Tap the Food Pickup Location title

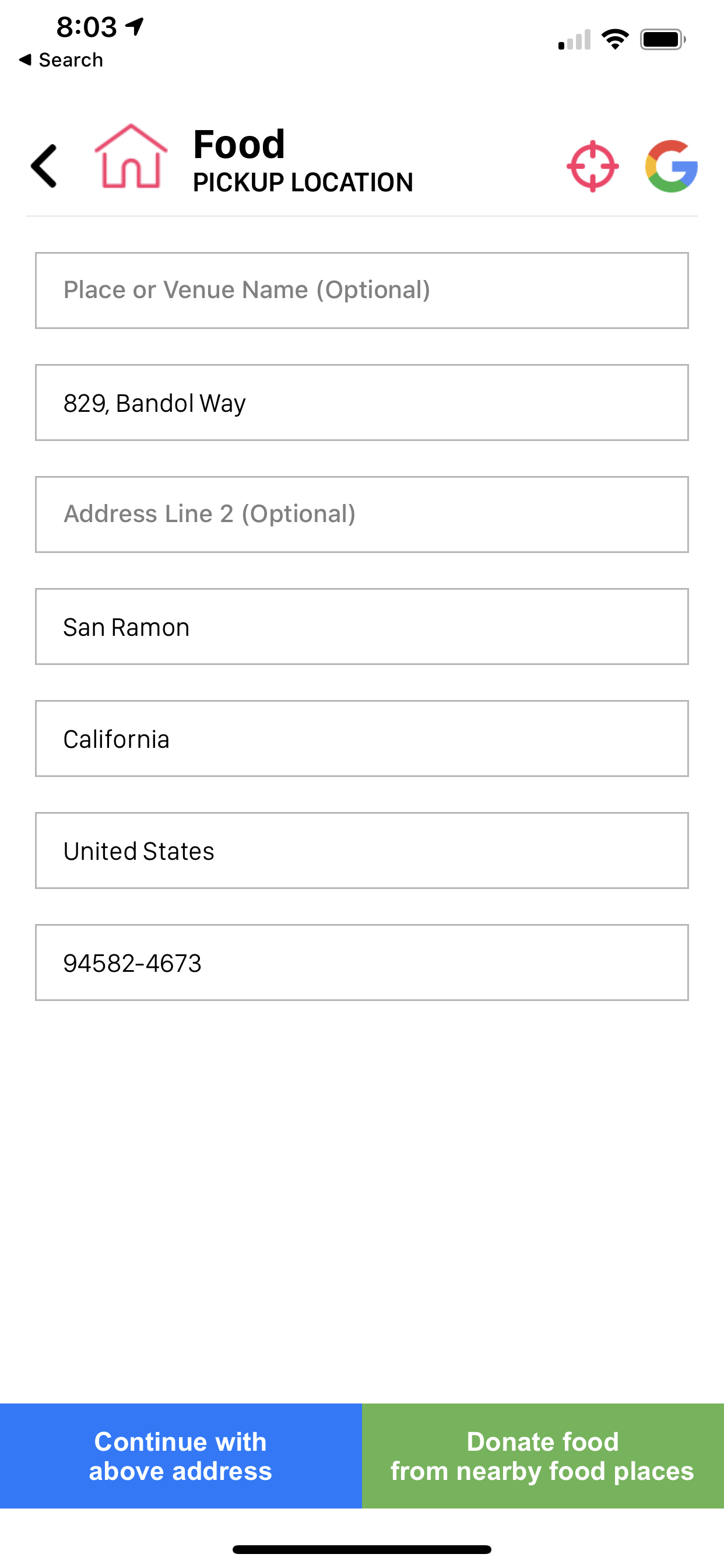(x=303, y=160)
